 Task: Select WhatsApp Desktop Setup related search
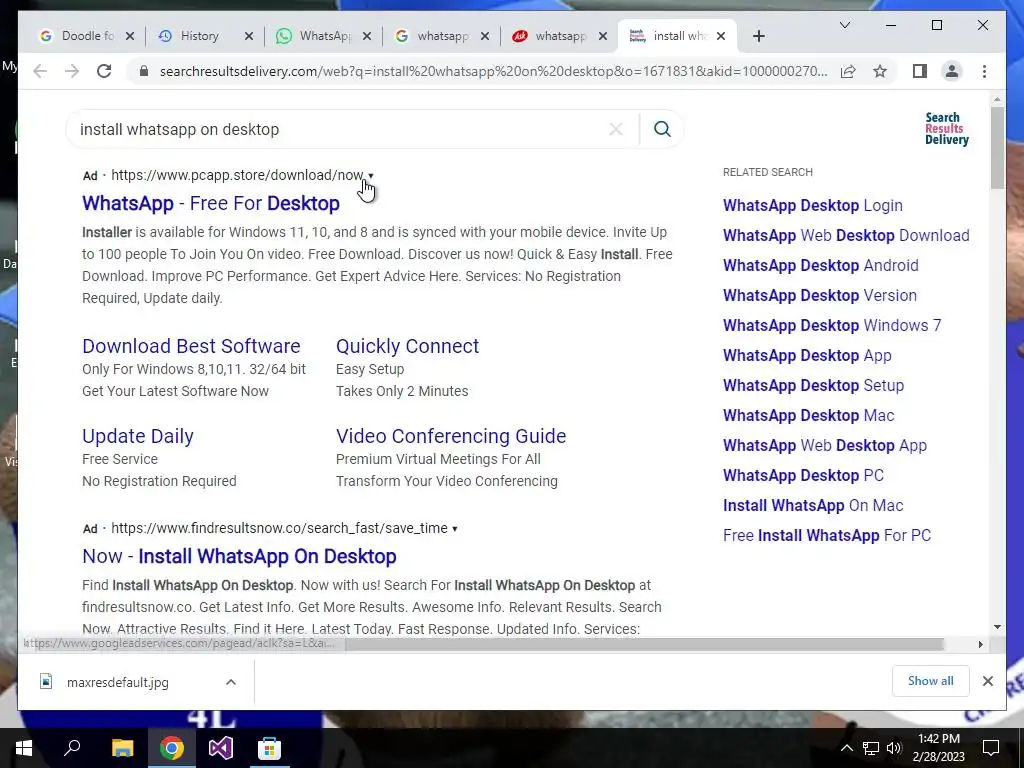813,386
